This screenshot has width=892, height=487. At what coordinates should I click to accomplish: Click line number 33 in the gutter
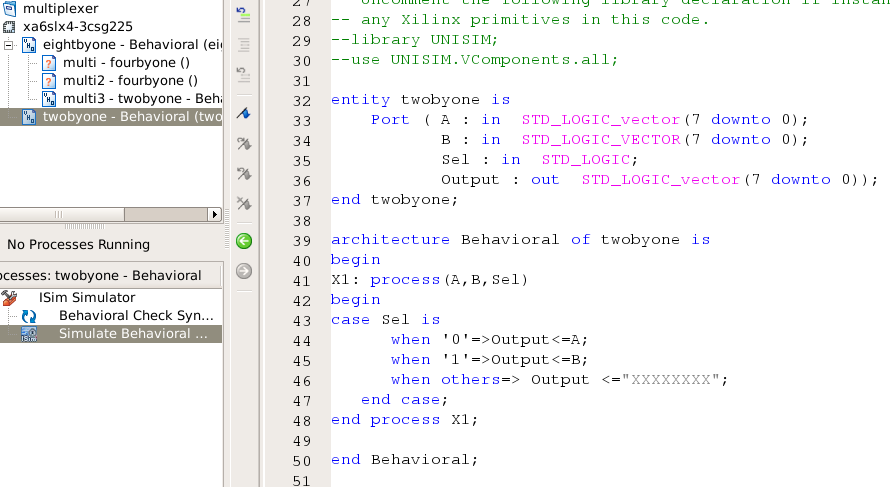tap(302, 121)
